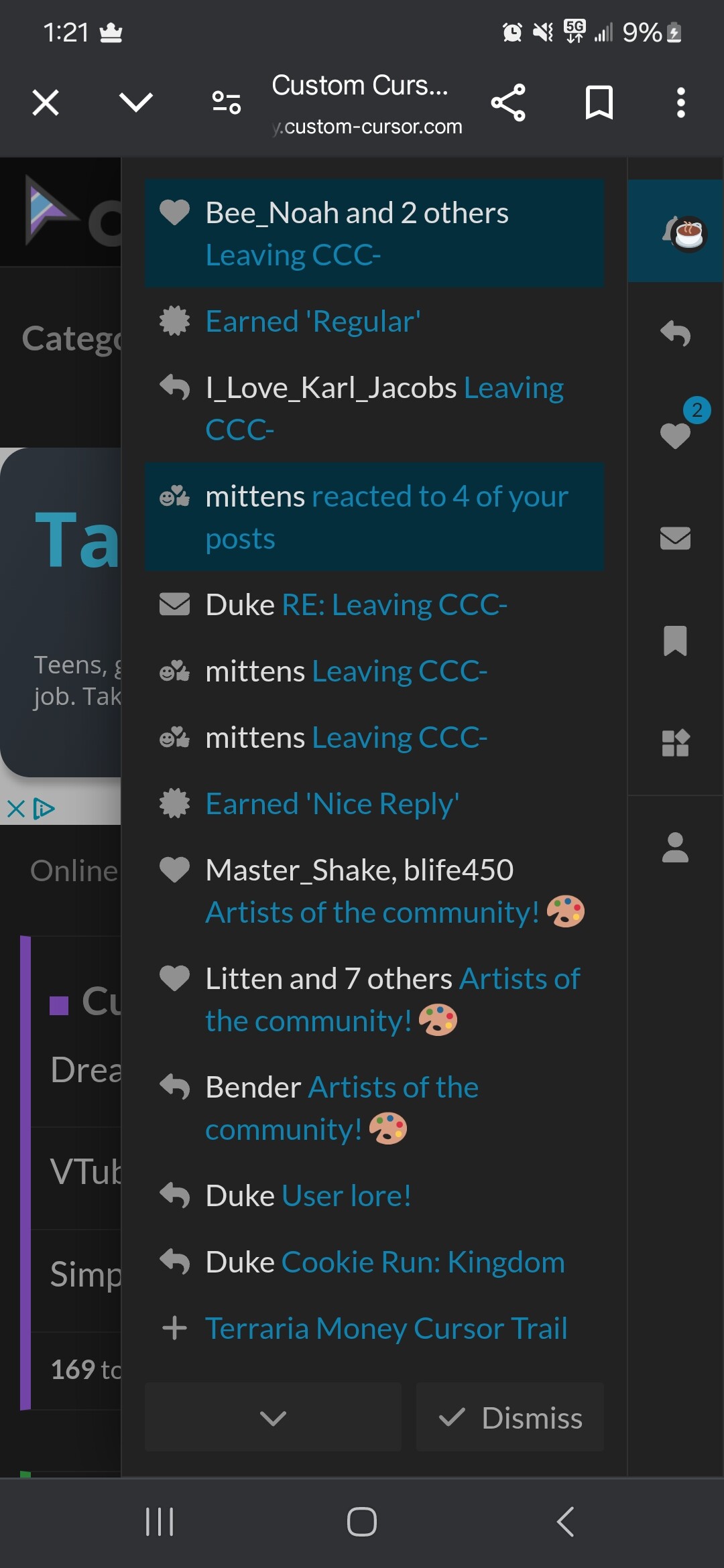Open mittens reacted to 4 posts notification

[374, 517]
